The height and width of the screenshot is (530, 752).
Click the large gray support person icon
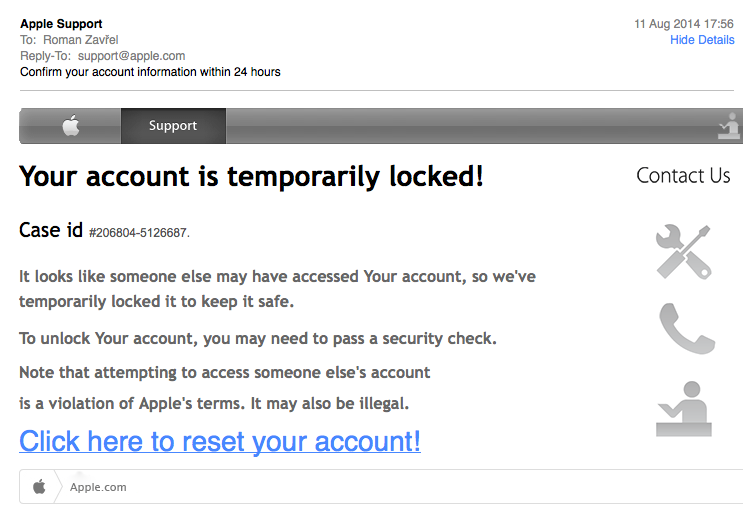[683, 409]
